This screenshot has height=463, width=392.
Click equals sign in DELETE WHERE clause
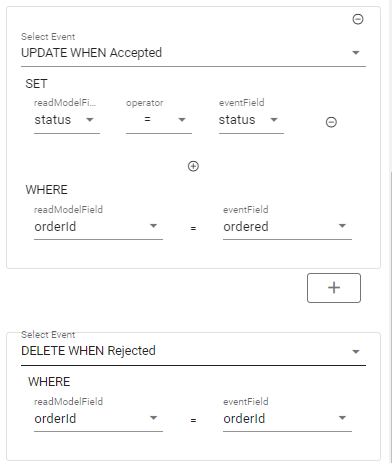[x=193, y=420]
